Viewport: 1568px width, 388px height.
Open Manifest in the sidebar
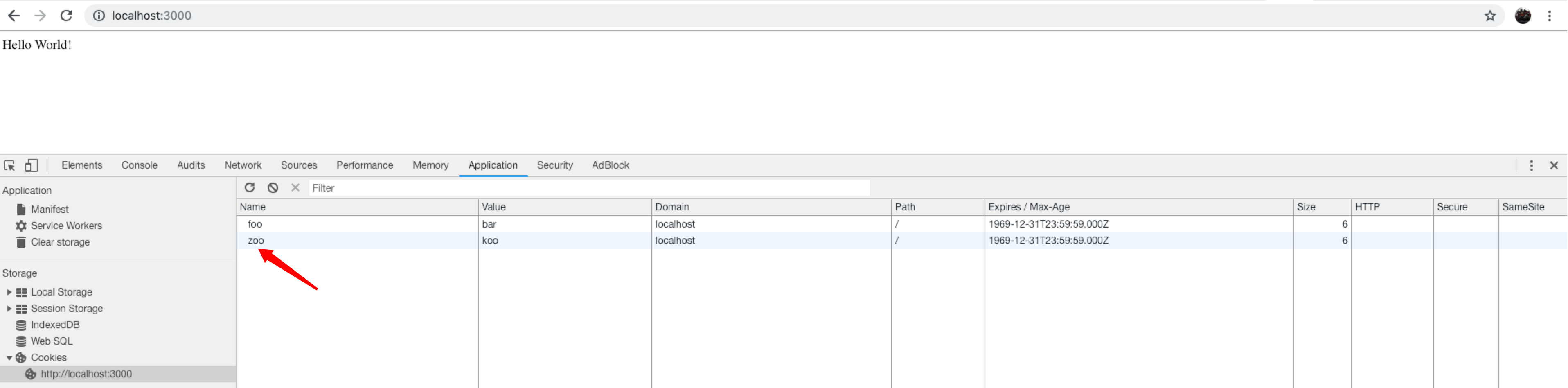coord(49,210)
